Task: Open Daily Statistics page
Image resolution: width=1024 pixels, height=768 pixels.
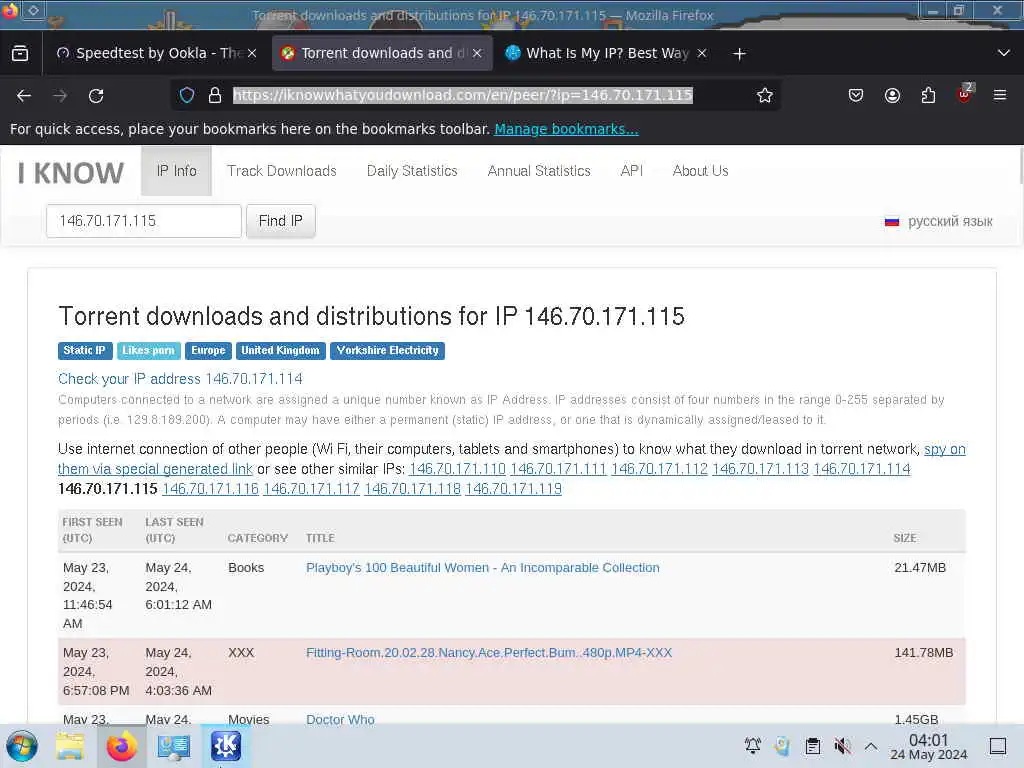Action: 412,170
